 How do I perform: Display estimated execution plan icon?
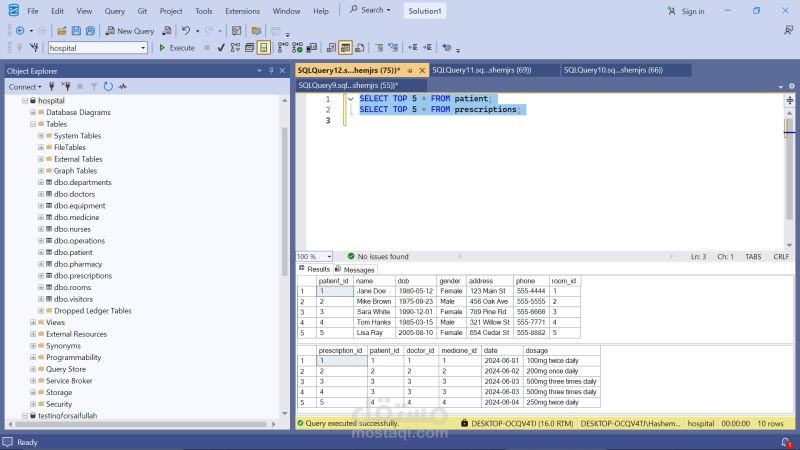click(x=235, y=48)
